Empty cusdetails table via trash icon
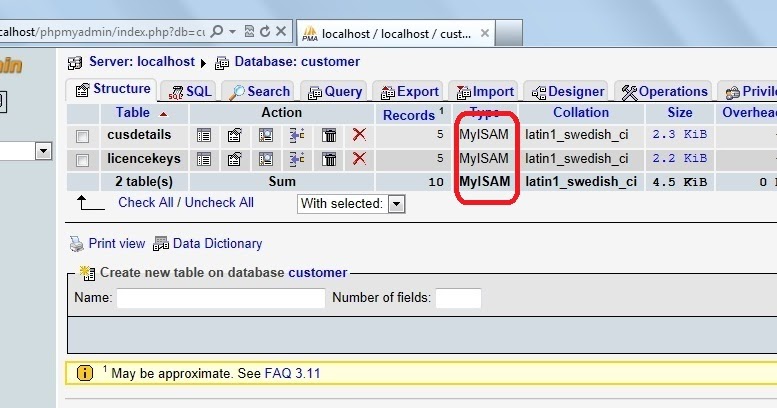This screenshot has width=777, height=408. (x=329, y=135)
